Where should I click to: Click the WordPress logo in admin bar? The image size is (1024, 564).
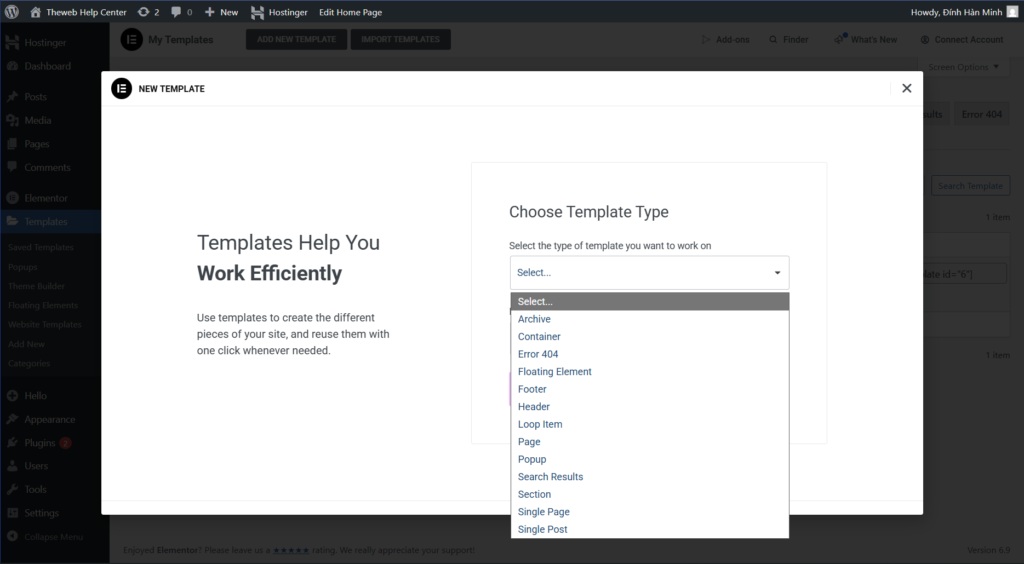12,12
